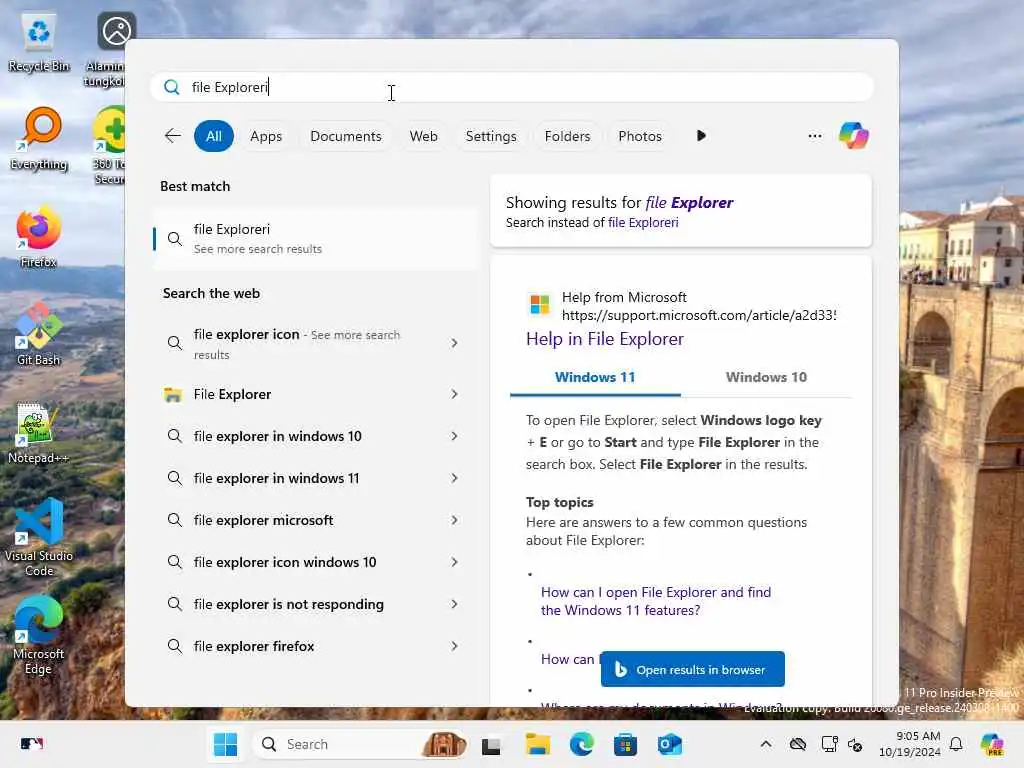Click the display/cast tray icon
This screenshot has width=1024, height=768.
pos(829,744)
